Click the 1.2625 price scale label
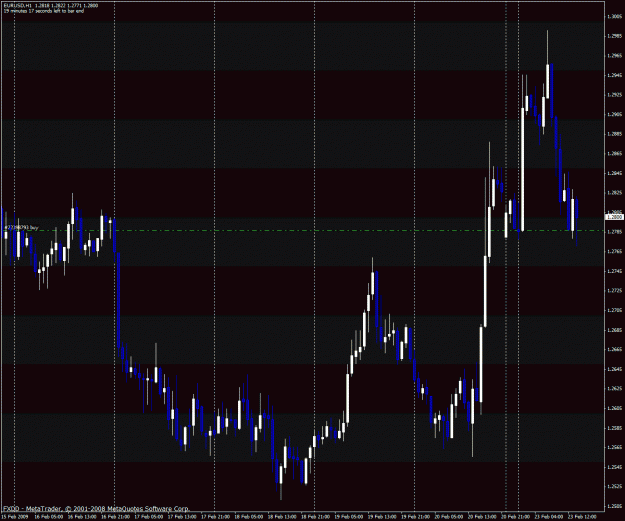This screenshot has width=625, height=521. point(615,389)
